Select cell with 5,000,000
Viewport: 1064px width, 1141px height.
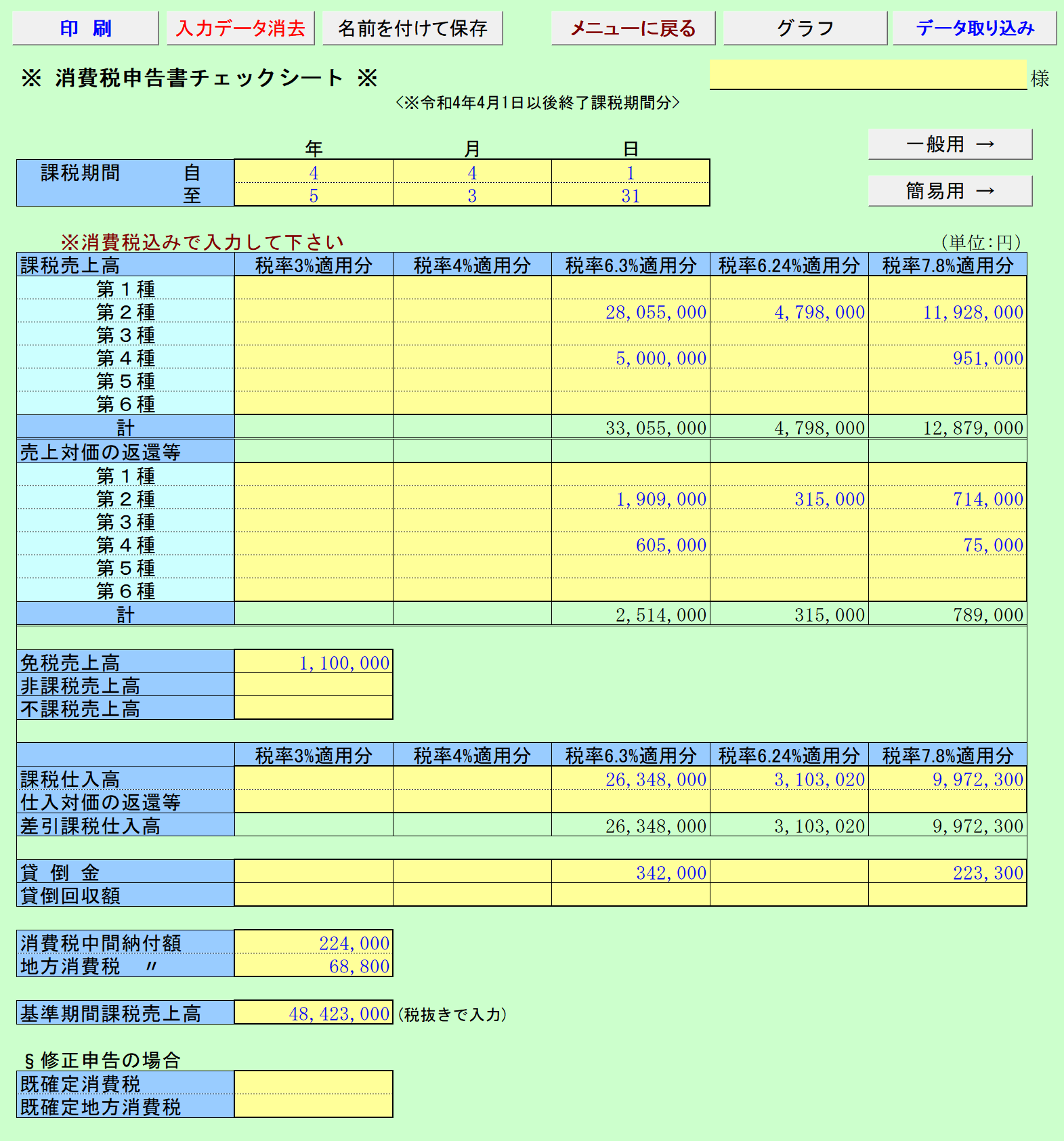(x=631, y=358)
